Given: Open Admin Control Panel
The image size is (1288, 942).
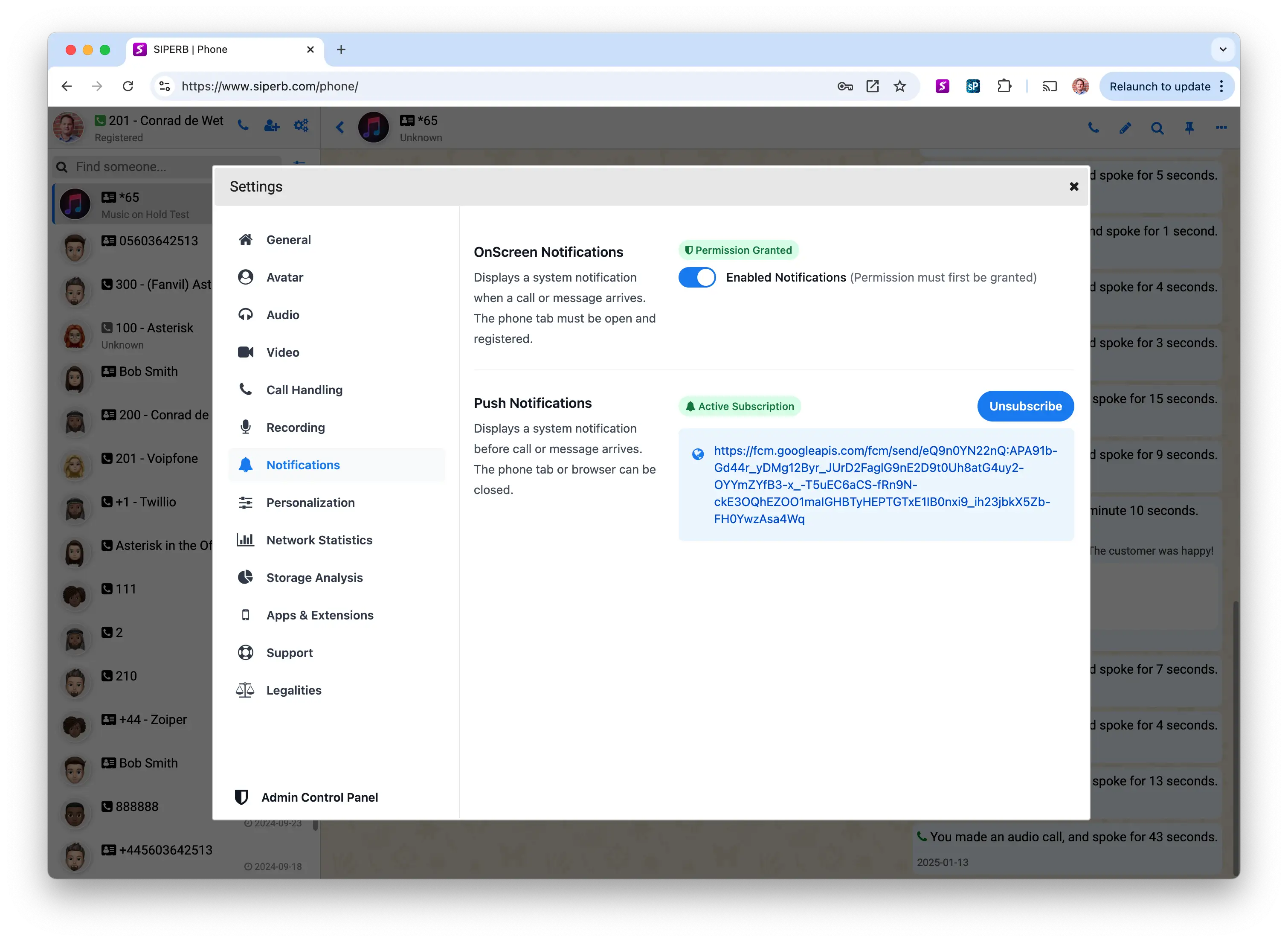Looking at the screenshot, I should [307, 798].
